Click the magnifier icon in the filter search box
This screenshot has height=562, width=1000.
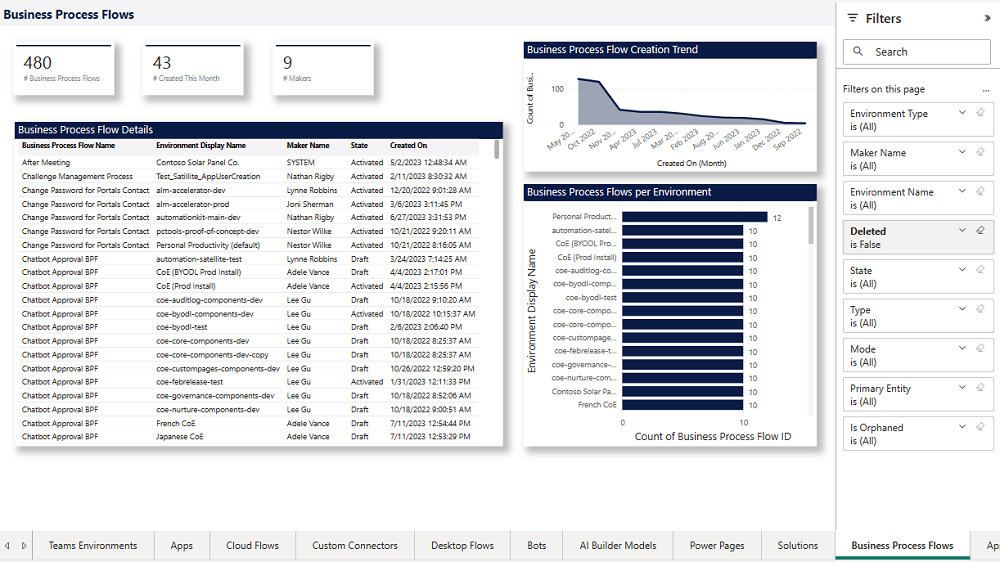[858, 51]
